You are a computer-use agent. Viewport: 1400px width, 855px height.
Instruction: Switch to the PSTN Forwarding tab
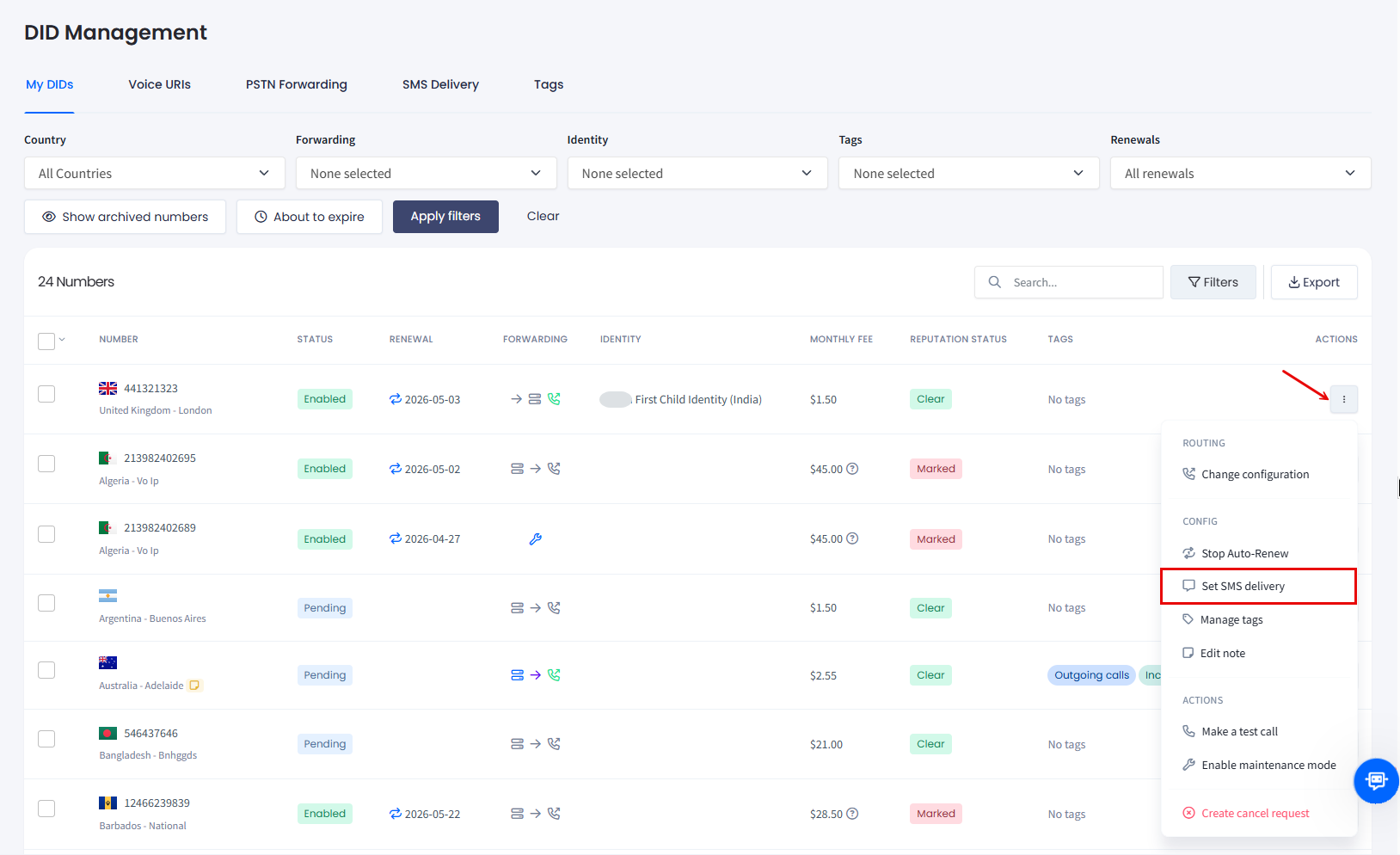pyautogui.click(x=297, y=84)
